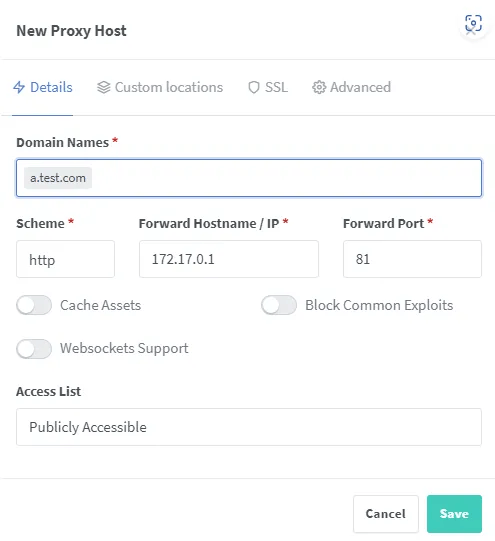Click the Save button

tap(454, 514)
